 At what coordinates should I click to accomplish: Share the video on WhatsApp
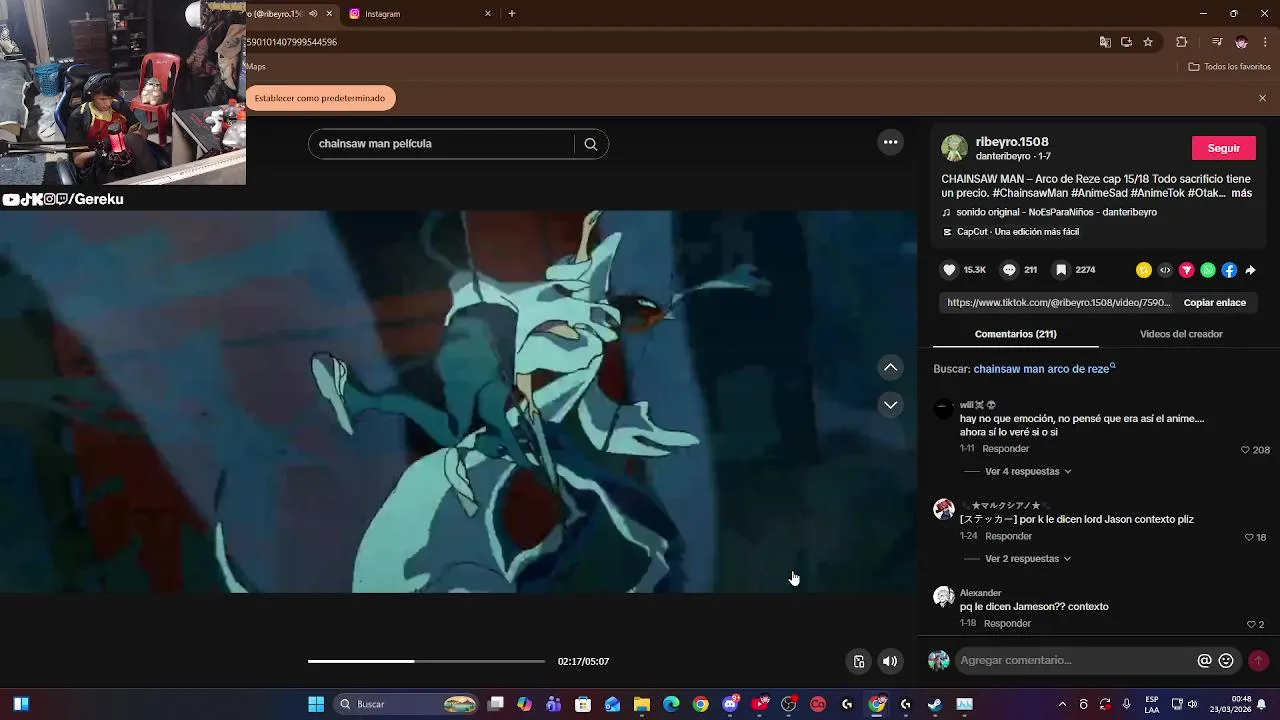pyautogui.click(x=1208, y=270)
